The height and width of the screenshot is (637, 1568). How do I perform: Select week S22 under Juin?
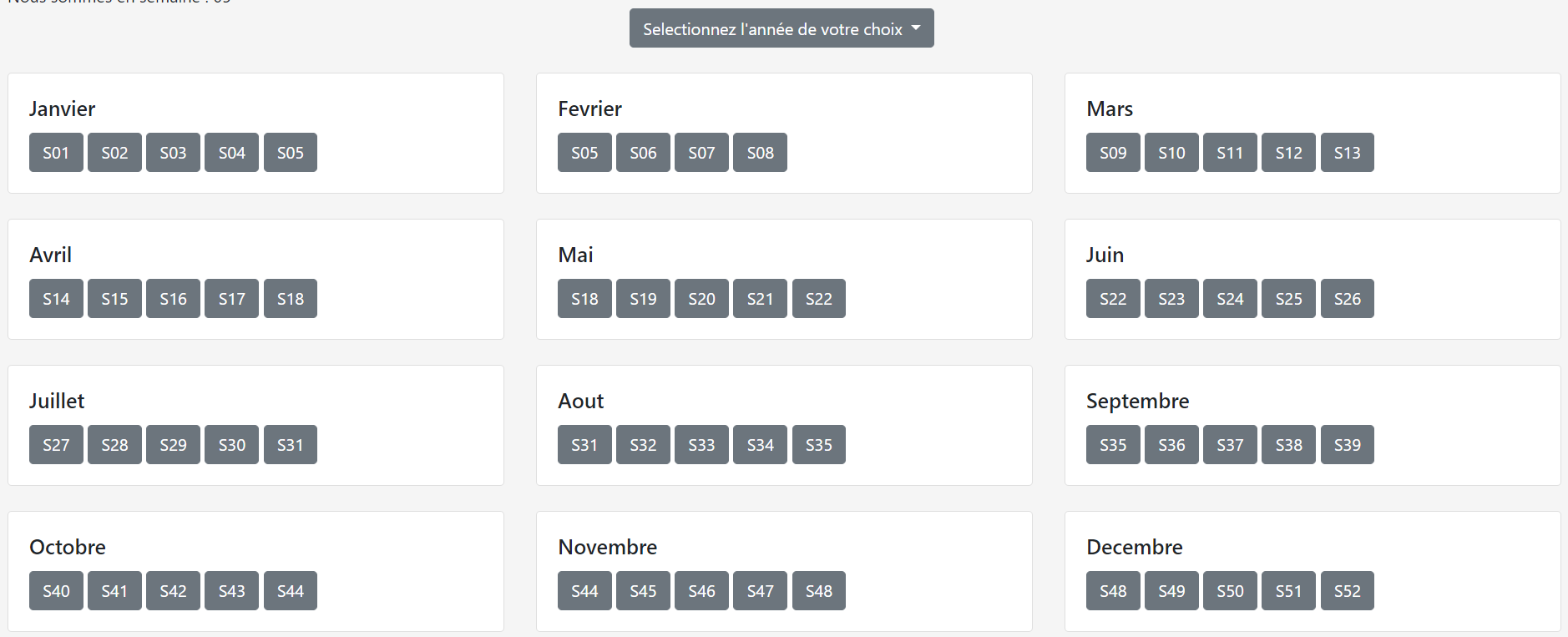coord(1113,299)
